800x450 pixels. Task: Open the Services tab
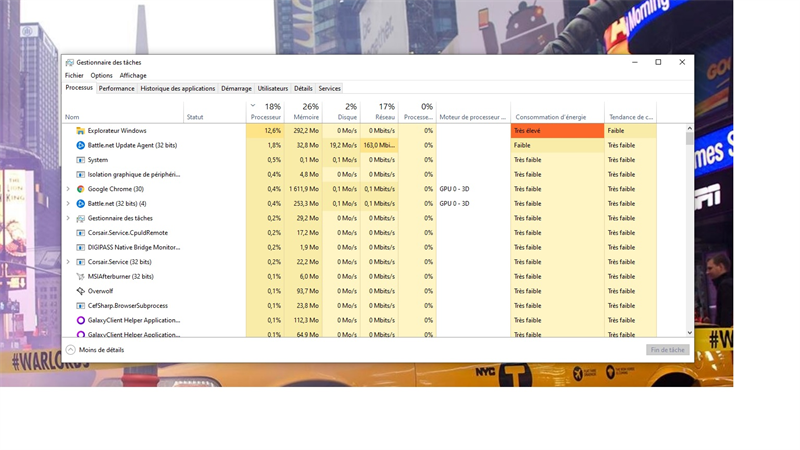click(329, 88)
